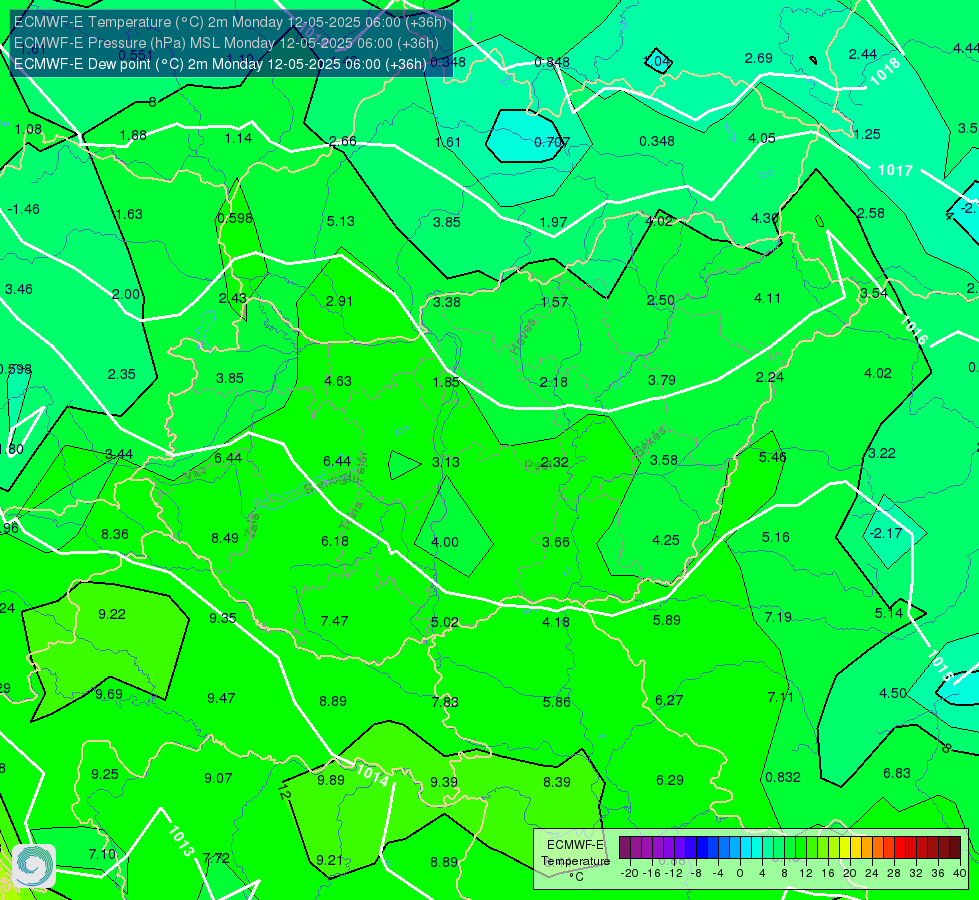The width and height of the screenshot is (979, 900).
Task: Select the ECMWF-E Pressure MSL layer title
Action: tap(226, 43)
